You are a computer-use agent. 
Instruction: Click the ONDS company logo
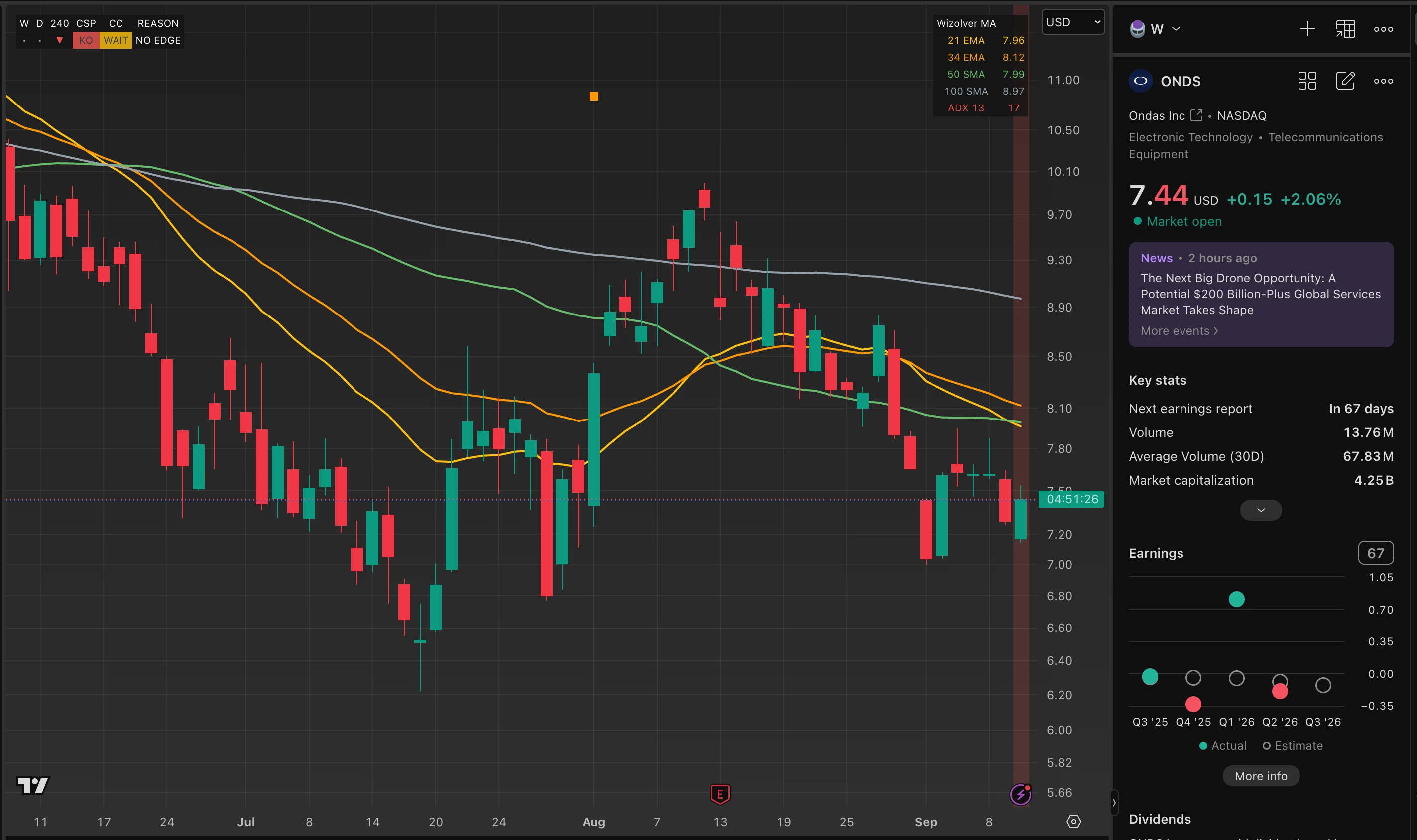(1141, 81)
